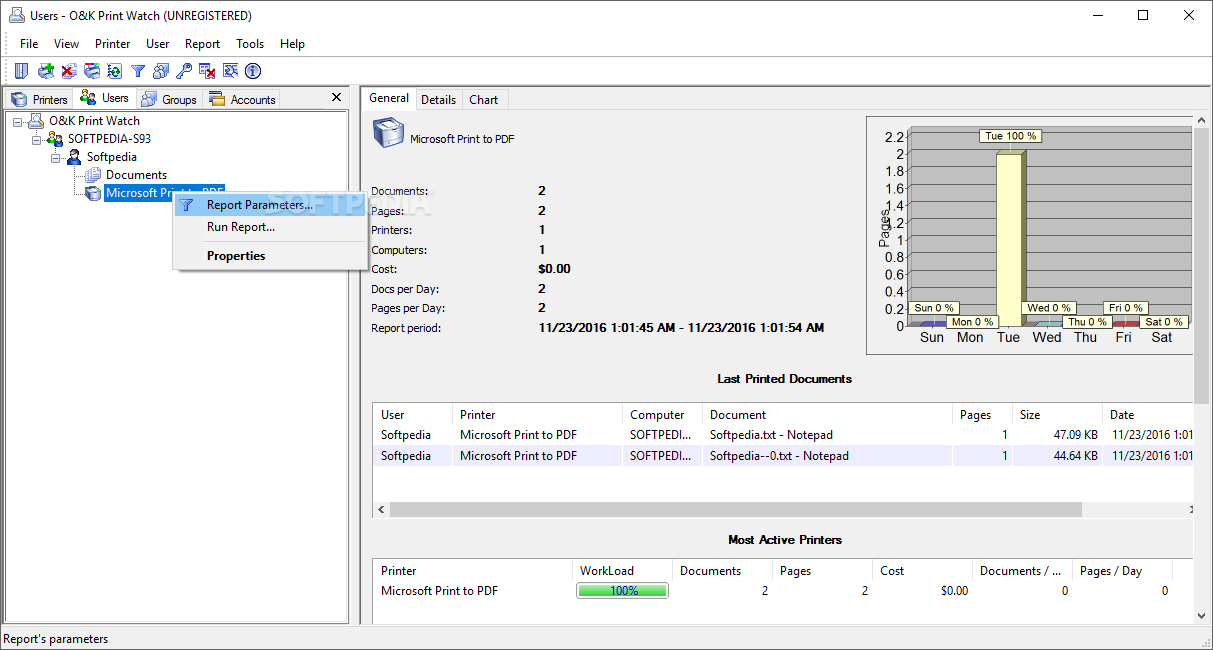Click the Microsoft Print to PDF active printer row
The height and width of the screenshot is (650, 1213).
783,591
